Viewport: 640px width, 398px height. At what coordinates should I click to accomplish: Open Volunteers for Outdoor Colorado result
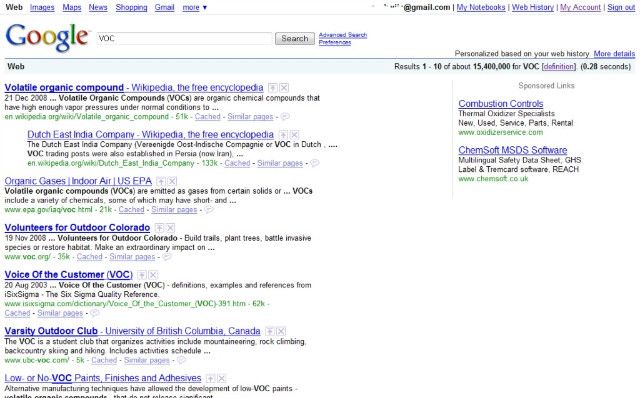(x=77, y=228)
